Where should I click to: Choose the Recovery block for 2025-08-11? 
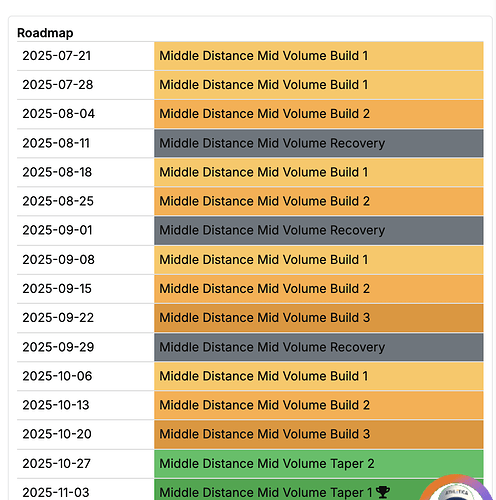319,143
